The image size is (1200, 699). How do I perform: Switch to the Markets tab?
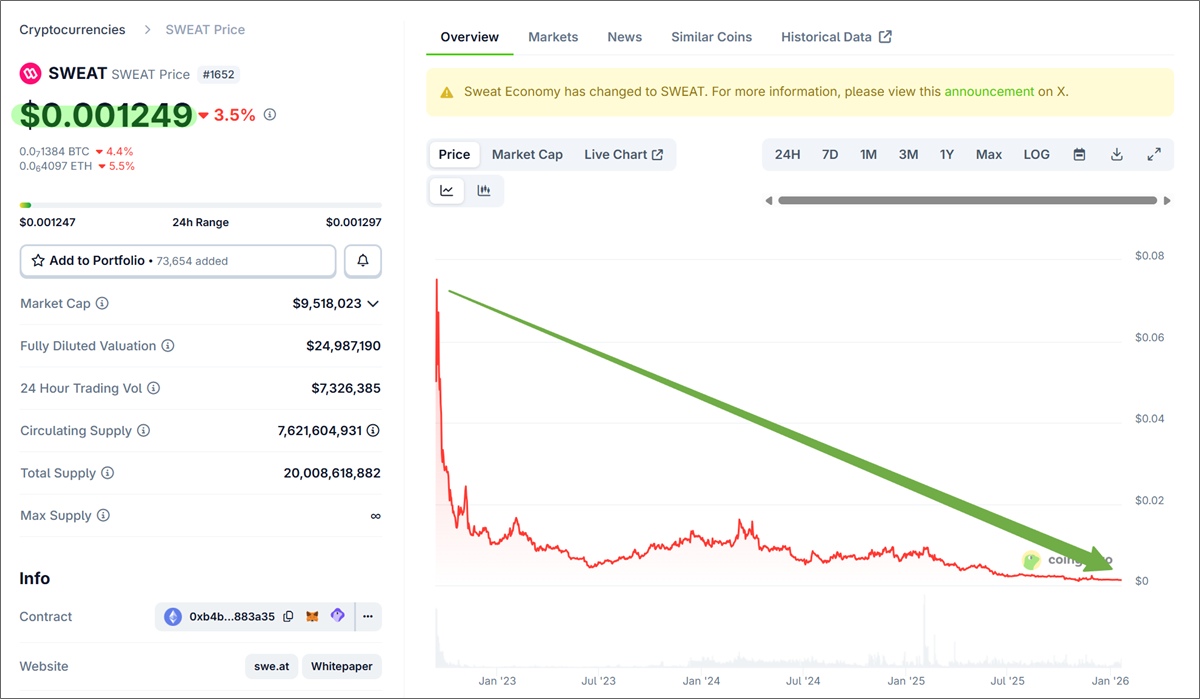click(x=553, y=36)
